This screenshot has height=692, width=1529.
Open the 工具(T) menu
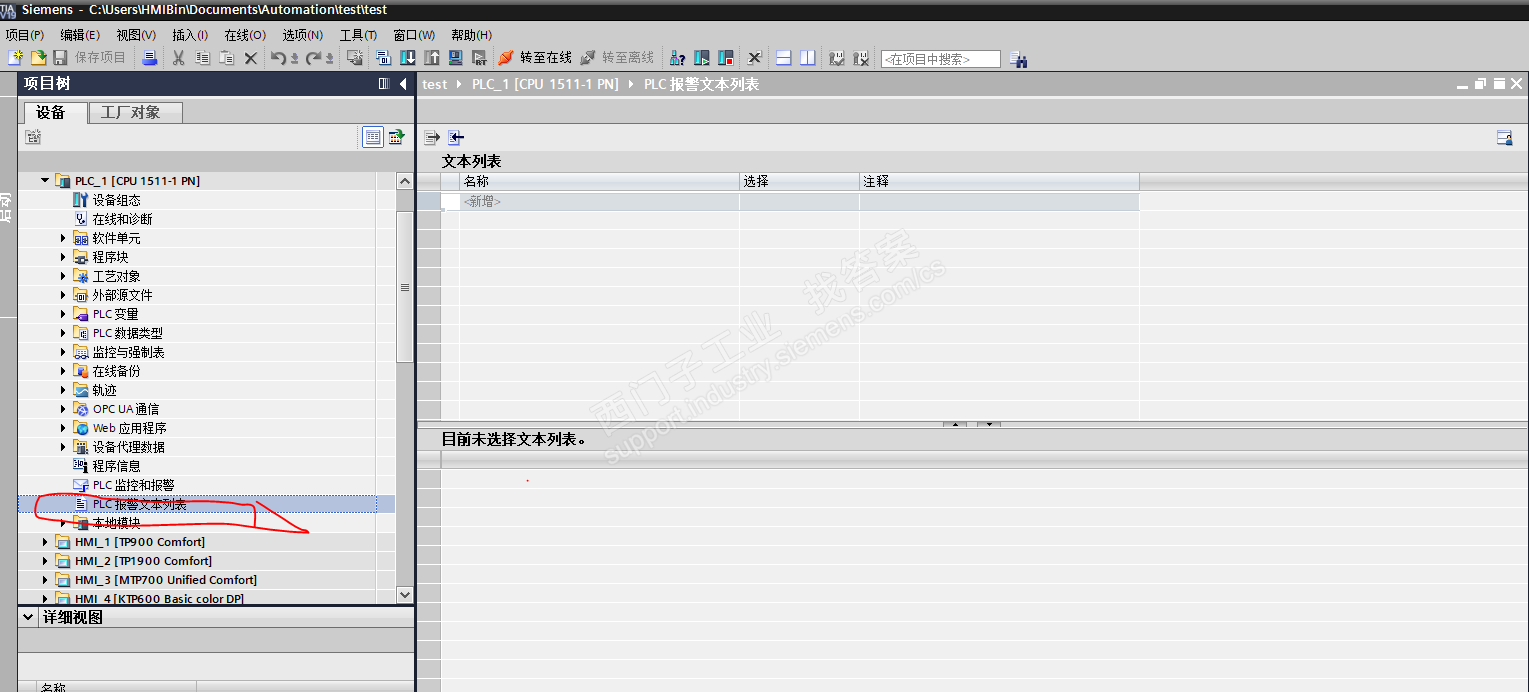click(x=358, y=35)
